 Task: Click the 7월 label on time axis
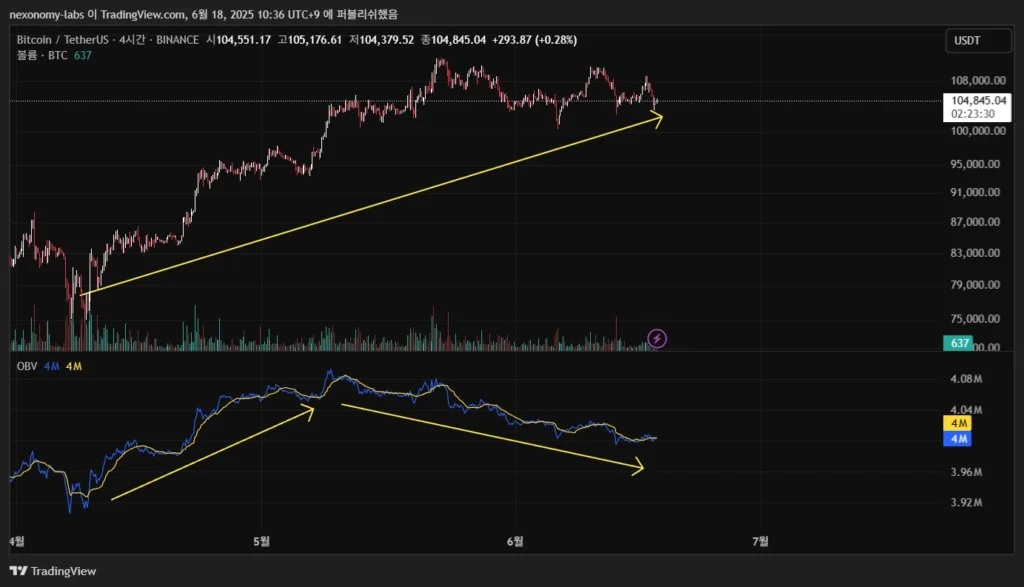click(760, 541)
